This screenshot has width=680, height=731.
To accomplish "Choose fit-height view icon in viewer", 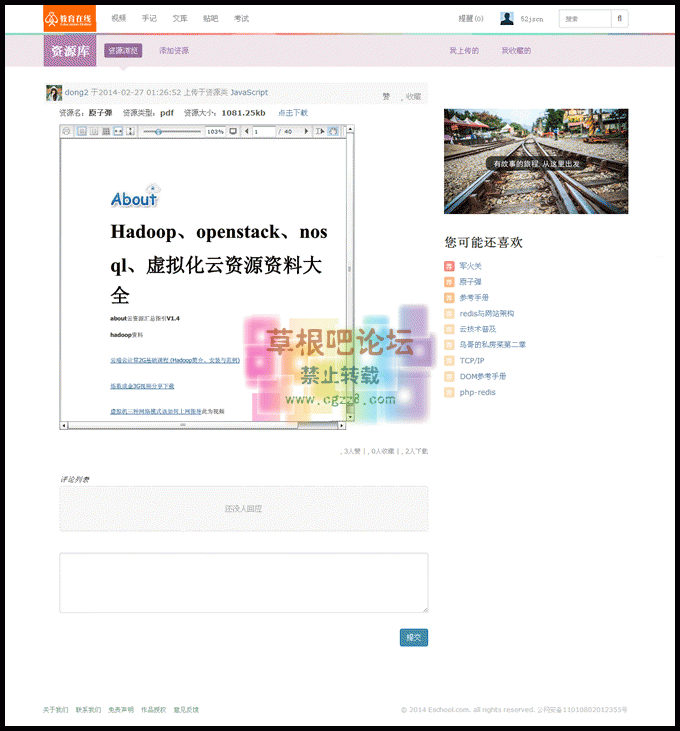I will pyautogui.click(x=131, y=131).
